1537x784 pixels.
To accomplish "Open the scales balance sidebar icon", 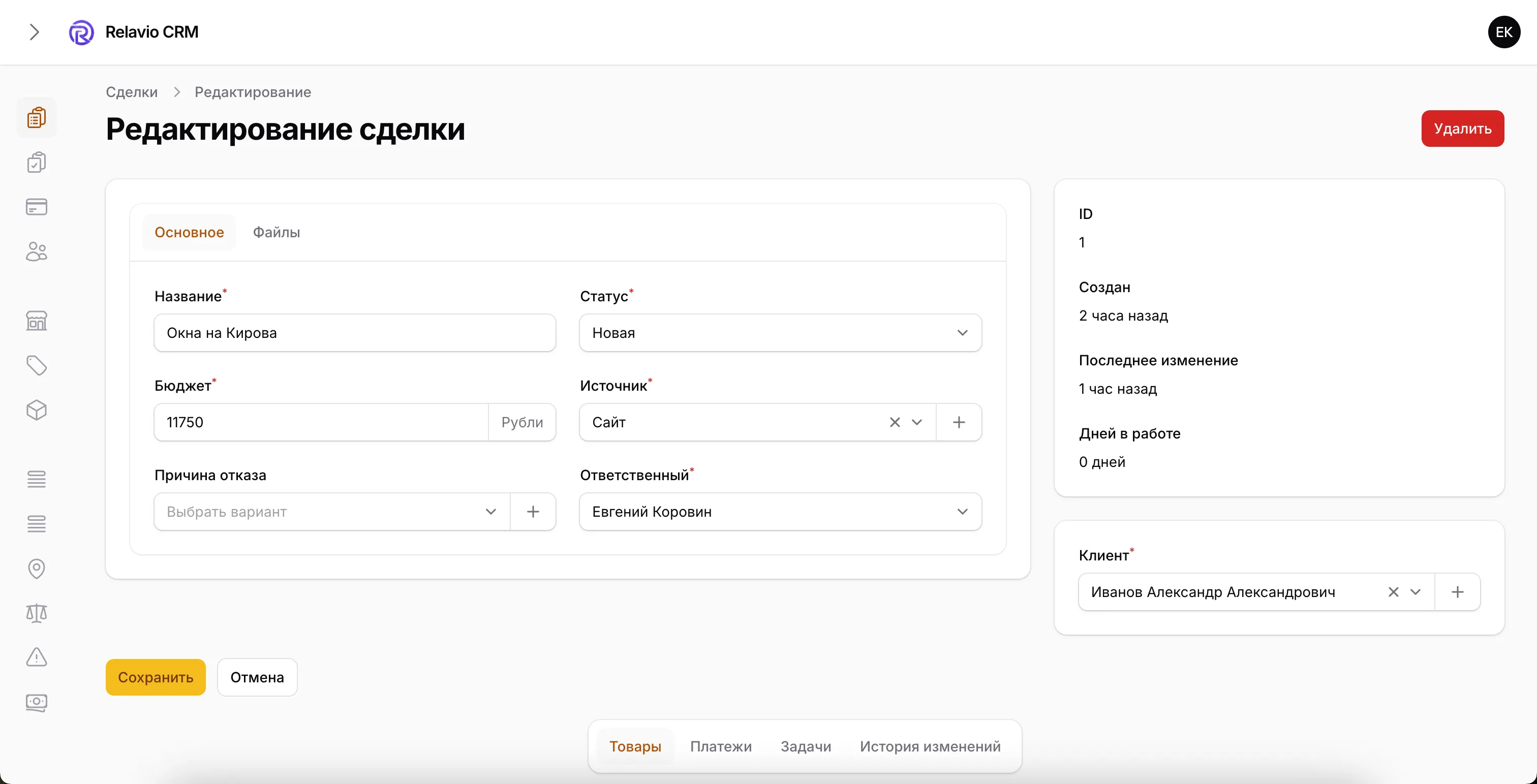I will (x=37, y=613).
